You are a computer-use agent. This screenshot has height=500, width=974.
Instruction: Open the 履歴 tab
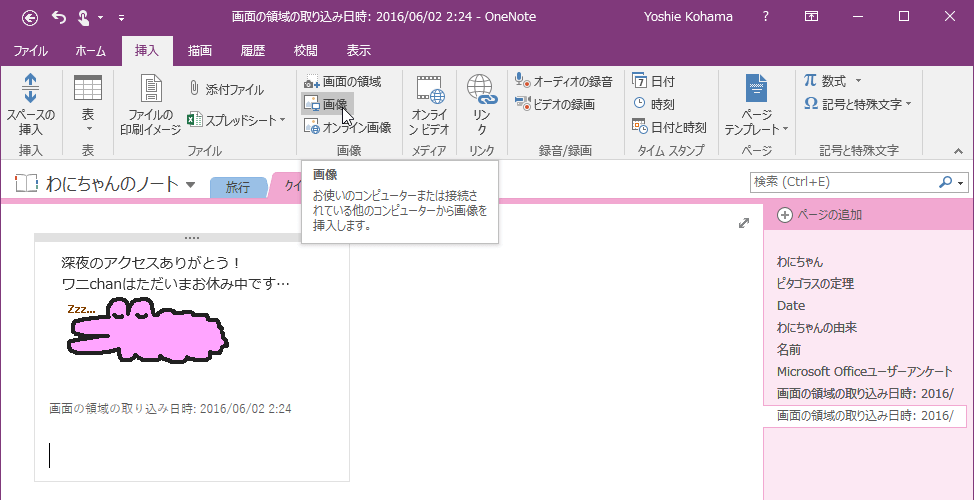click(252, 51)
